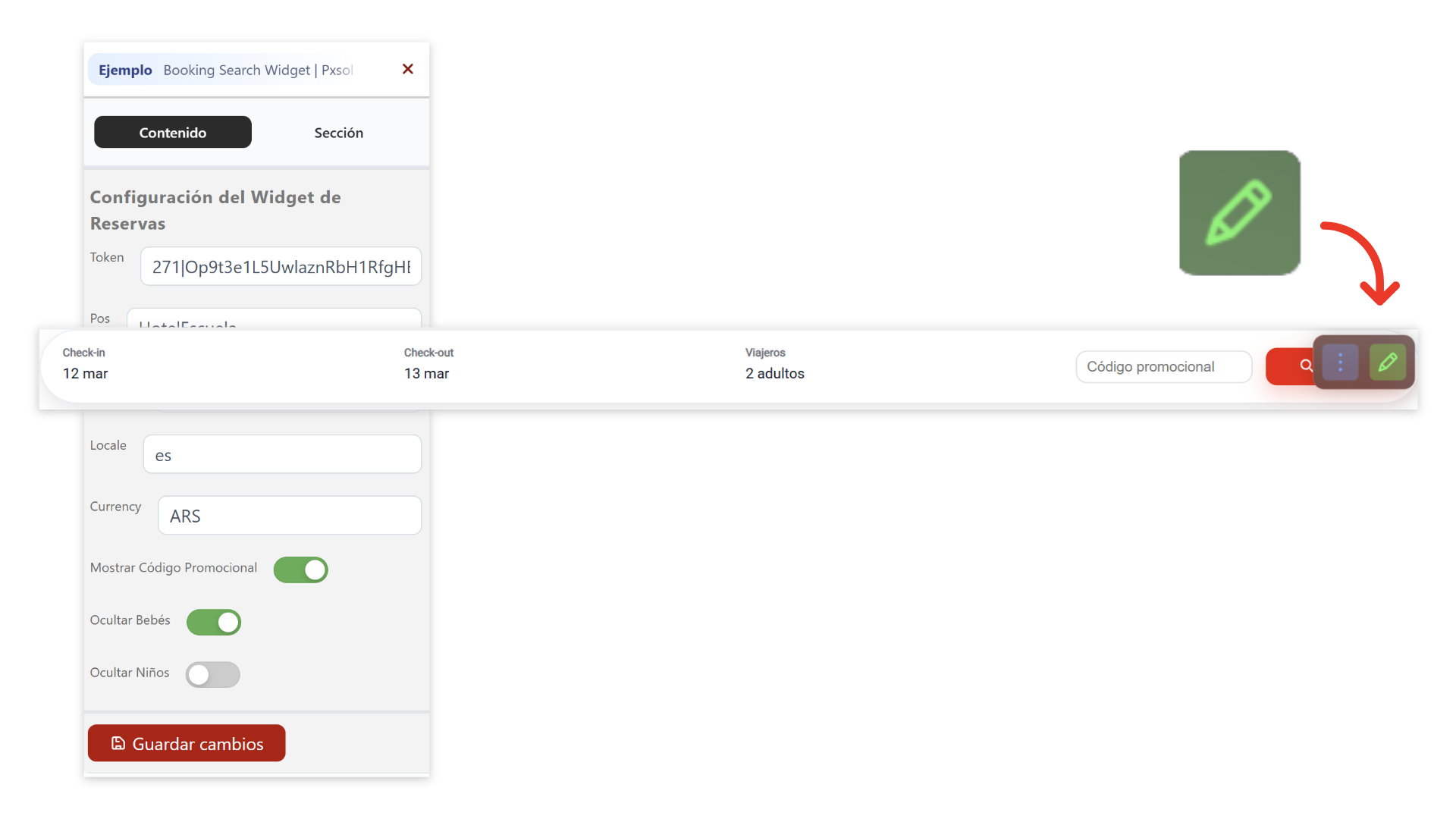Click the Código promocional input field
The width and height of the screenshot is (1456, 819).
[x=1163, y=367]
